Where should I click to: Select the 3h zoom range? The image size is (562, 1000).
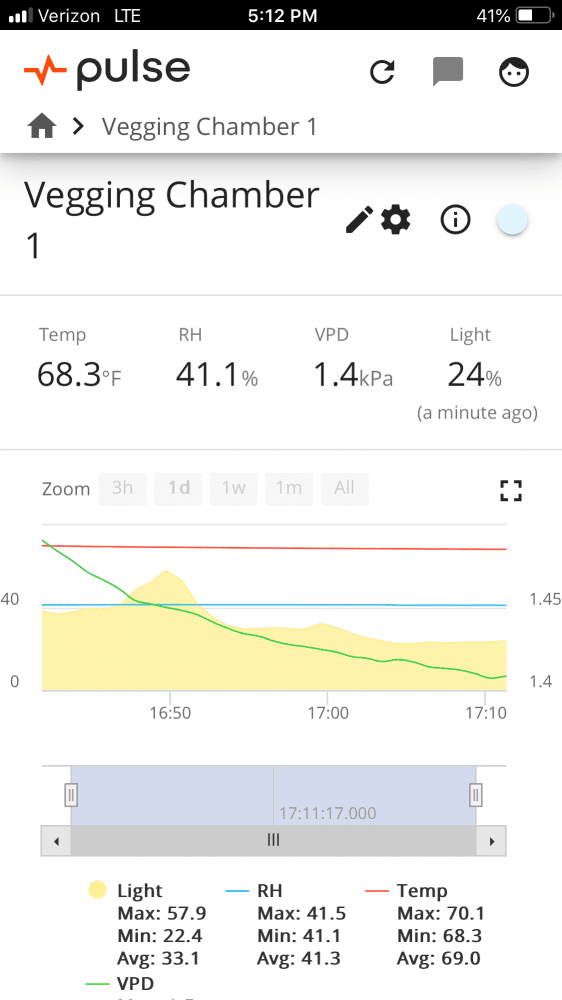122,489
